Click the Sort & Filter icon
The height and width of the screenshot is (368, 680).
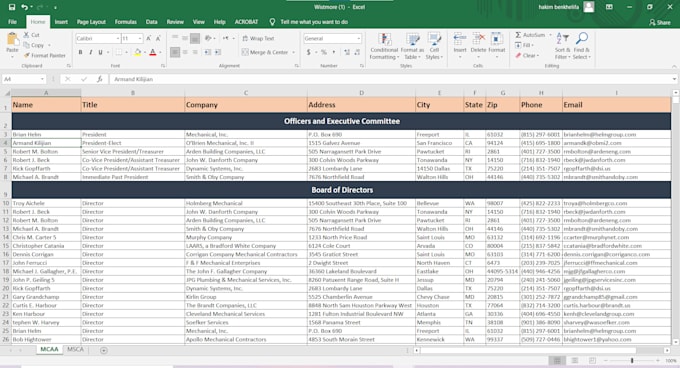click(562, 39)
